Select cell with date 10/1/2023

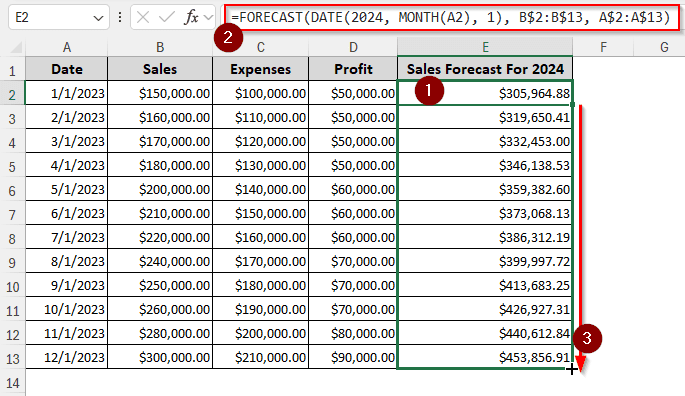(66, 309)
